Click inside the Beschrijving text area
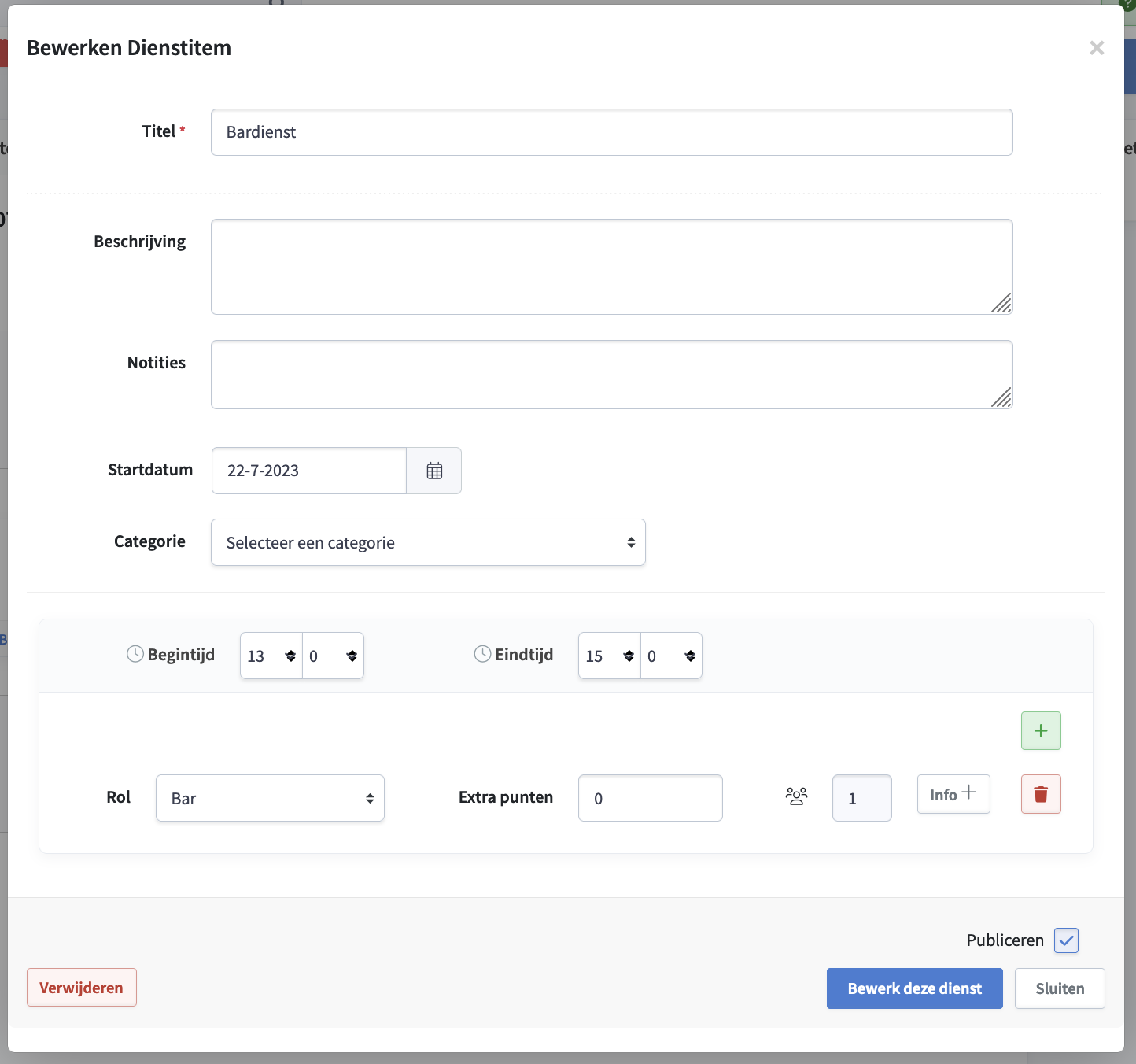Screen dimensions: 1136x1064 (611, 267)
